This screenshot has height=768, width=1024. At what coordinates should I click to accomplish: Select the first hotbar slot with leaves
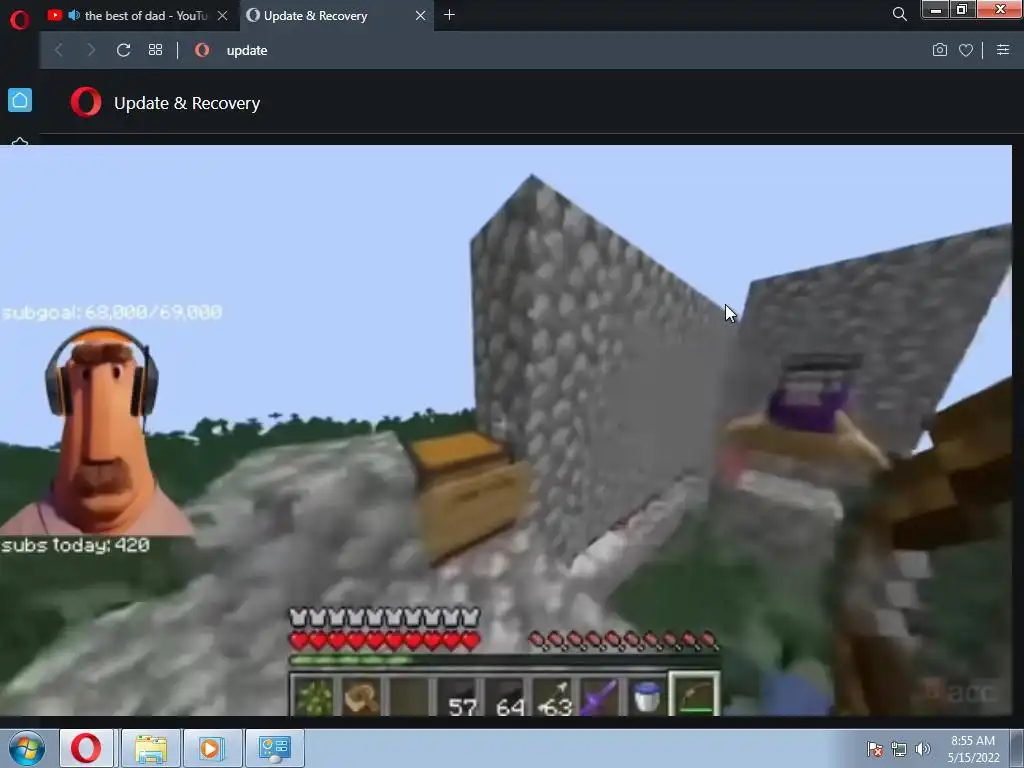(314, 697)
